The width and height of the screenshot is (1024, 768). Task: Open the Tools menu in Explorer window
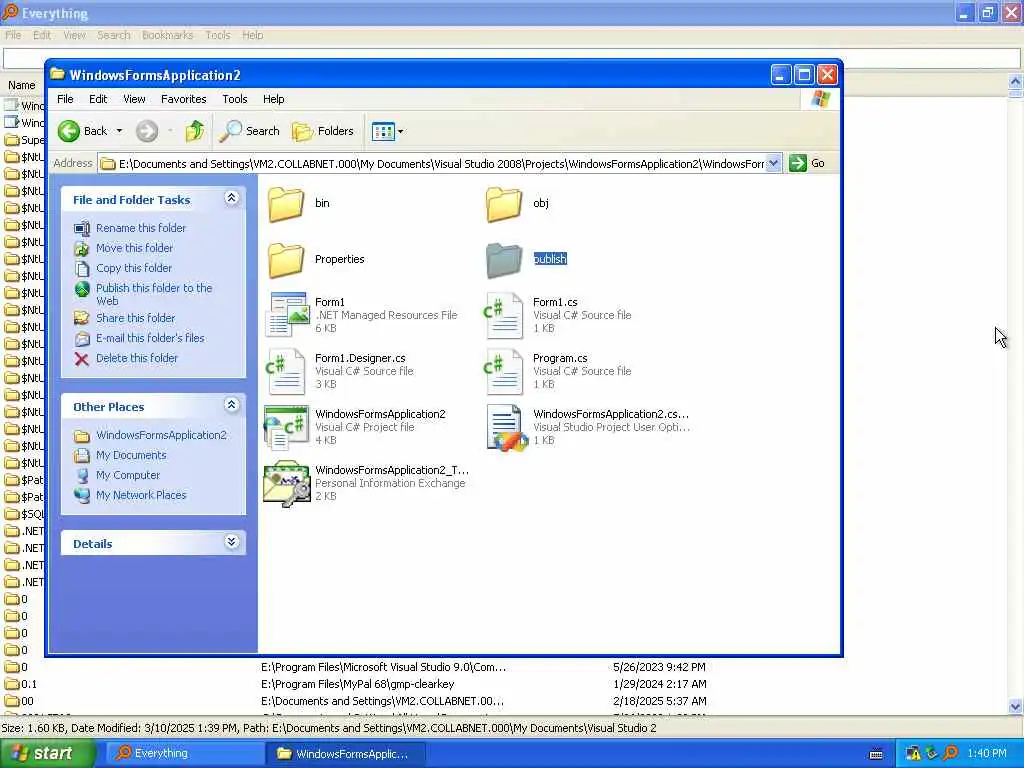[x=234, y=99]
